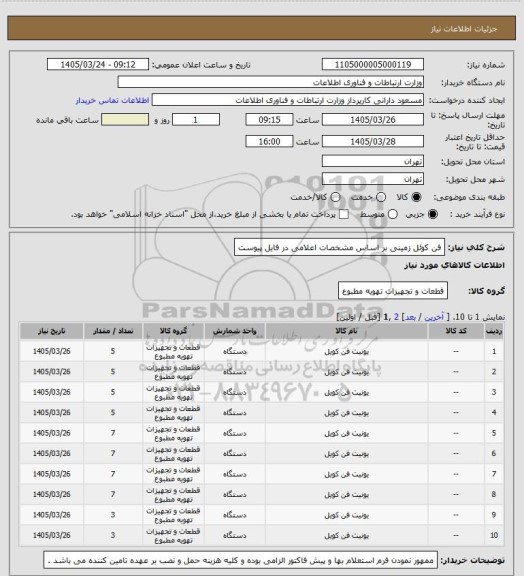
Task: Click the اطلاعات کالاهای مورد نیاز heading
Action: tap(454, 265)
